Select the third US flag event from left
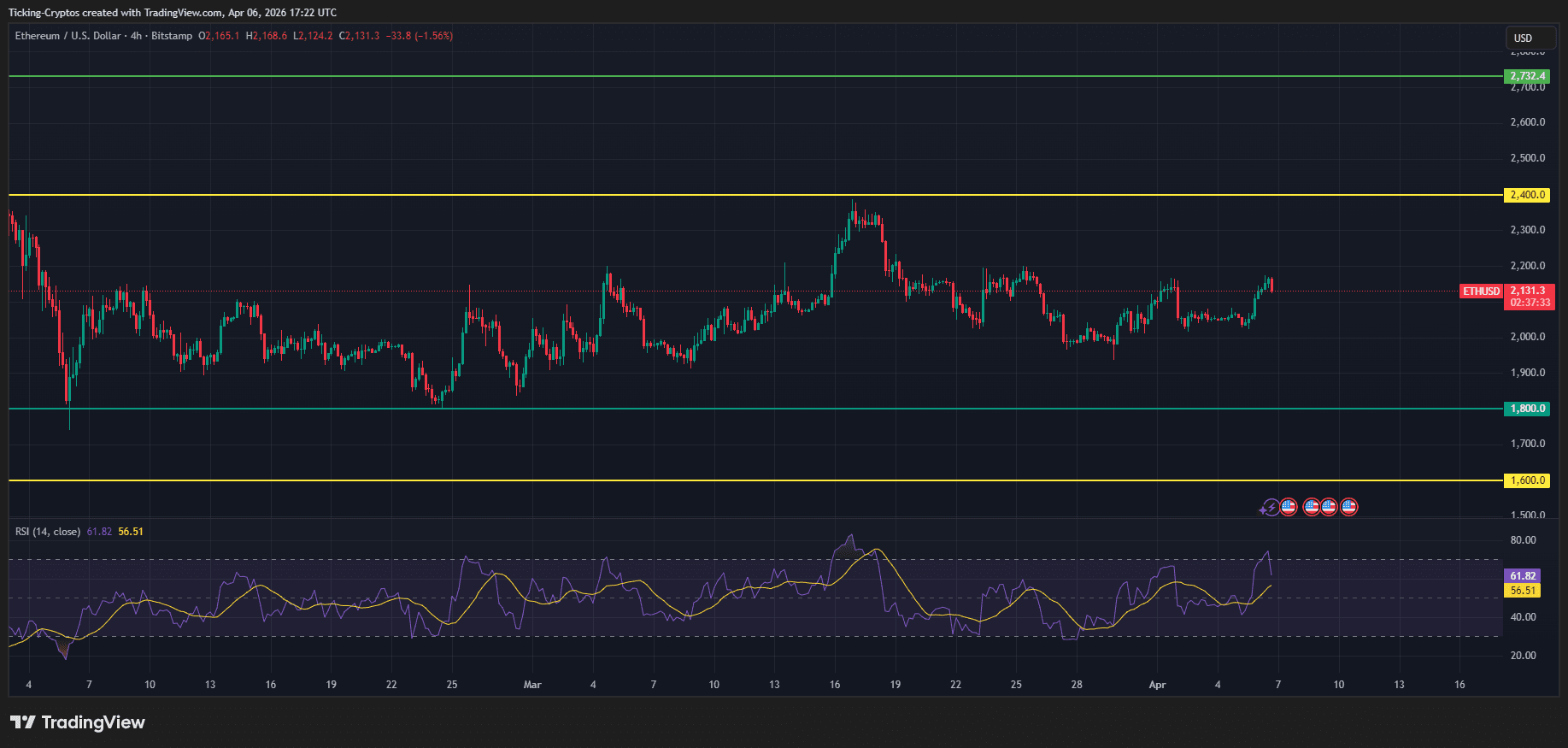 [1329, 507]
